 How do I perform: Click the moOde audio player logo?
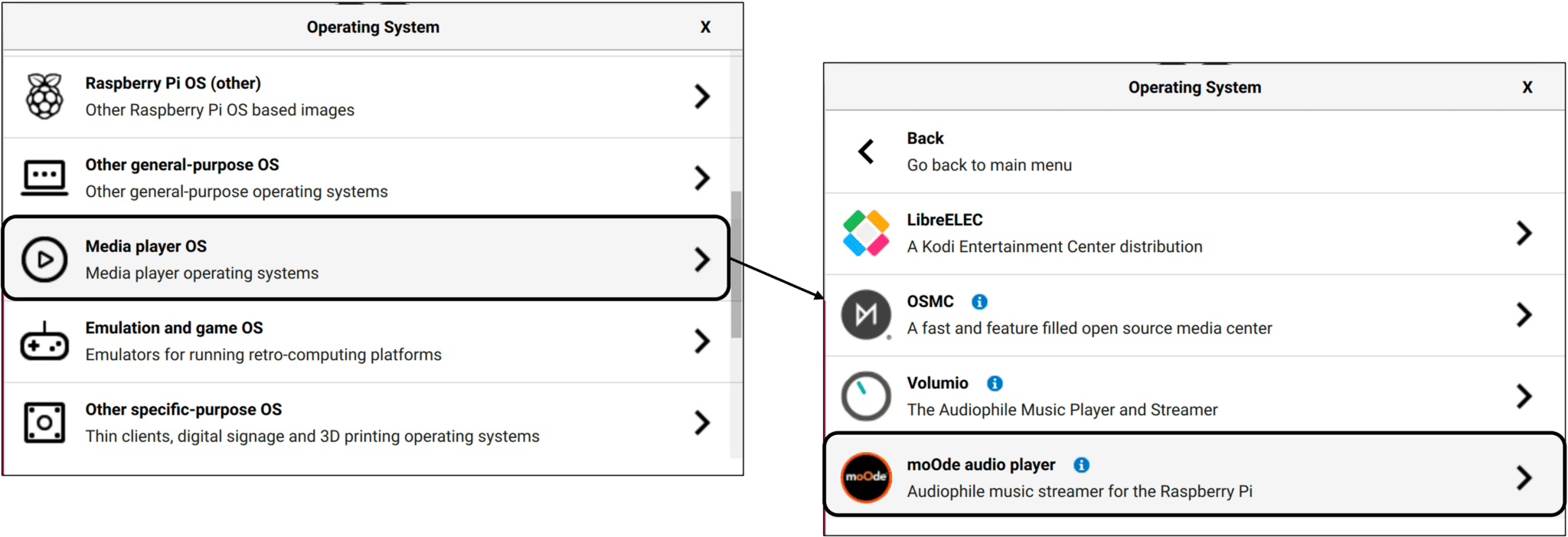click(865, 477)
